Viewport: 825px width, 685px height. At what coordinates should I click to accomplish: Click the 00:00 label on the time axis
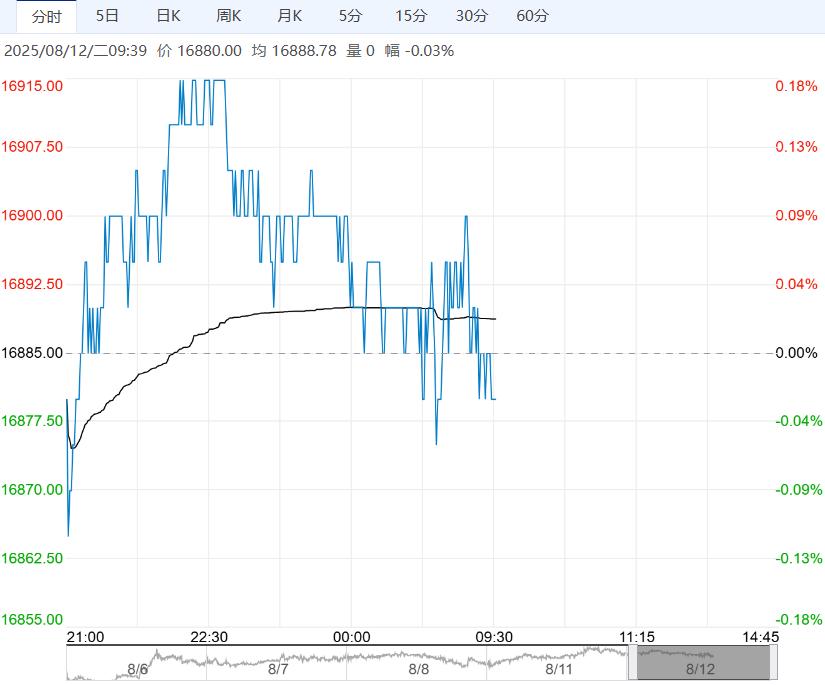[x=352, y=637]
